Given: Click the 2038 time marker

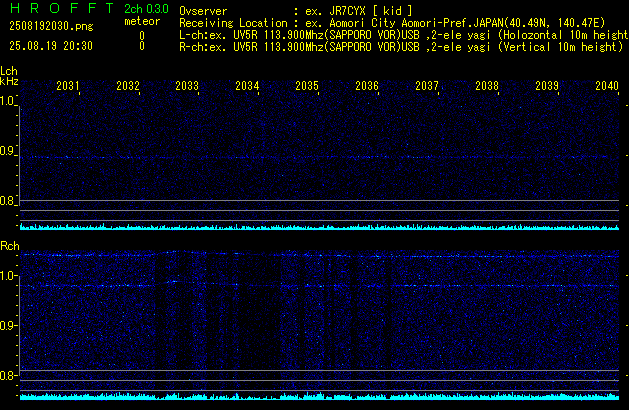Looking at the screenshot, I should tap(487, 86).
